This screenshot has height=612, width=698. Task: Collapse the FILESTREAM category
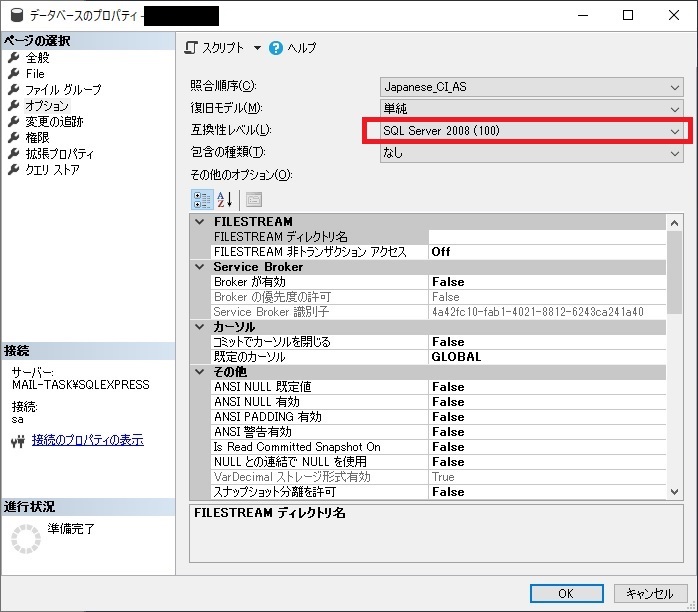[x=199, y=222]
